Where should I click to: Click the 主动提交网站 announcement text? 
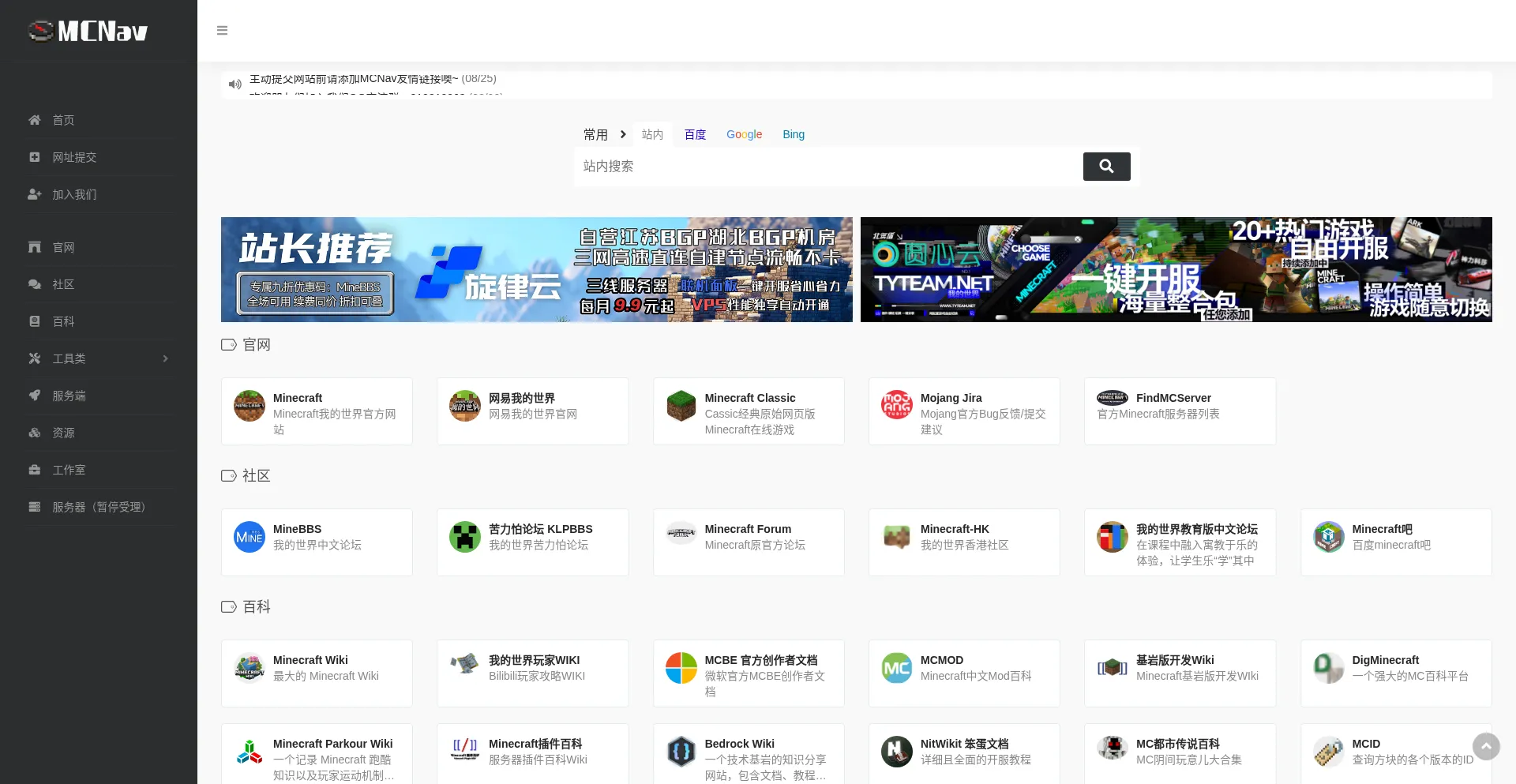pos(354,79)
